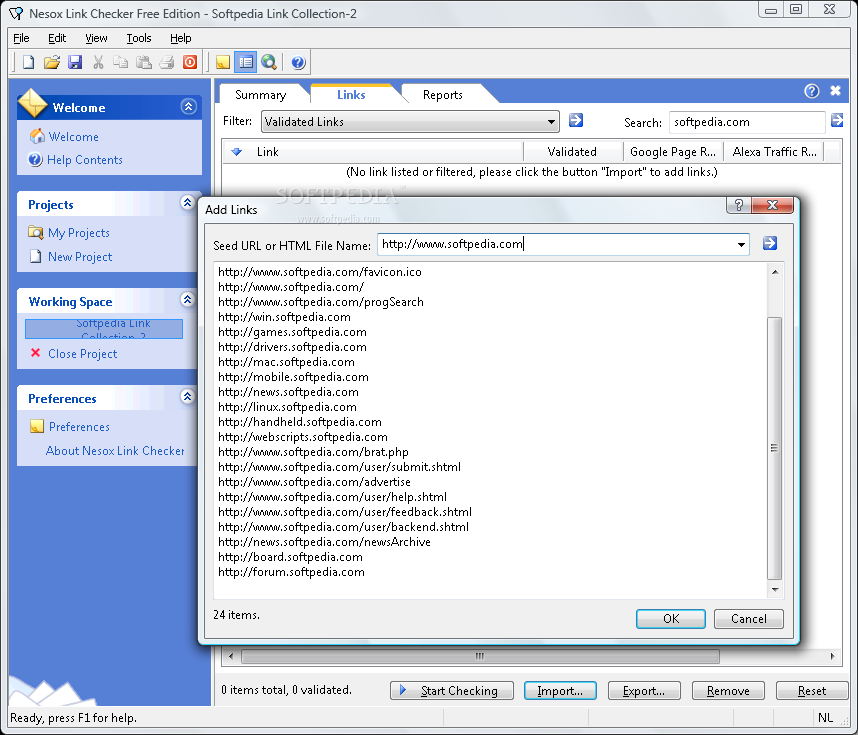The image size is (858, 735).
Task: Run search with the blue arrow icon
Action: coord(837,120)
